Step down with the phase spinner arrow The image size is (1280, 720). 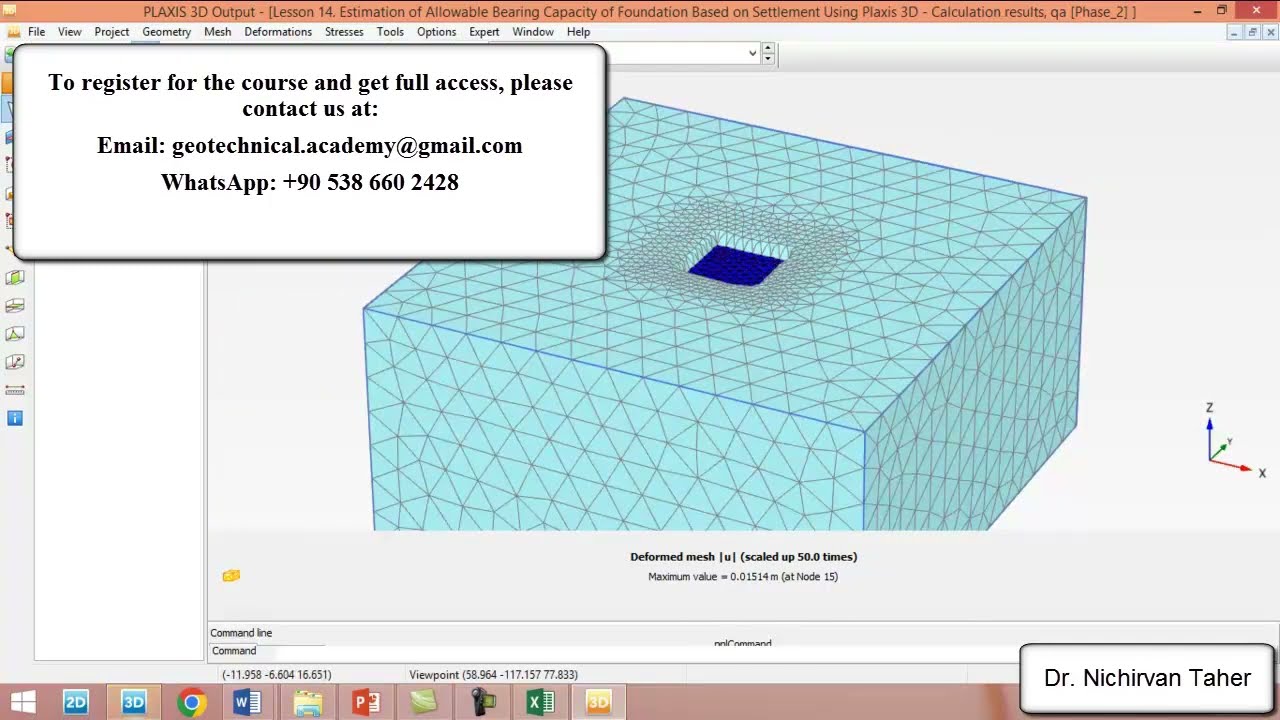768,59
